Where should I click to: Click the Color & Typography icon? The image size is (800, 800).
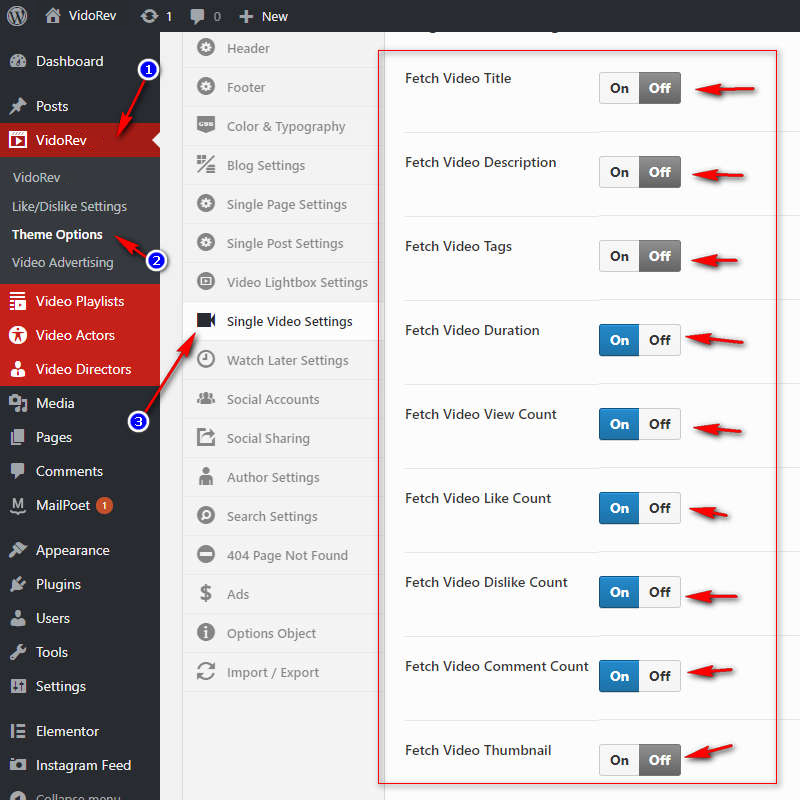(x=206, y=126)
